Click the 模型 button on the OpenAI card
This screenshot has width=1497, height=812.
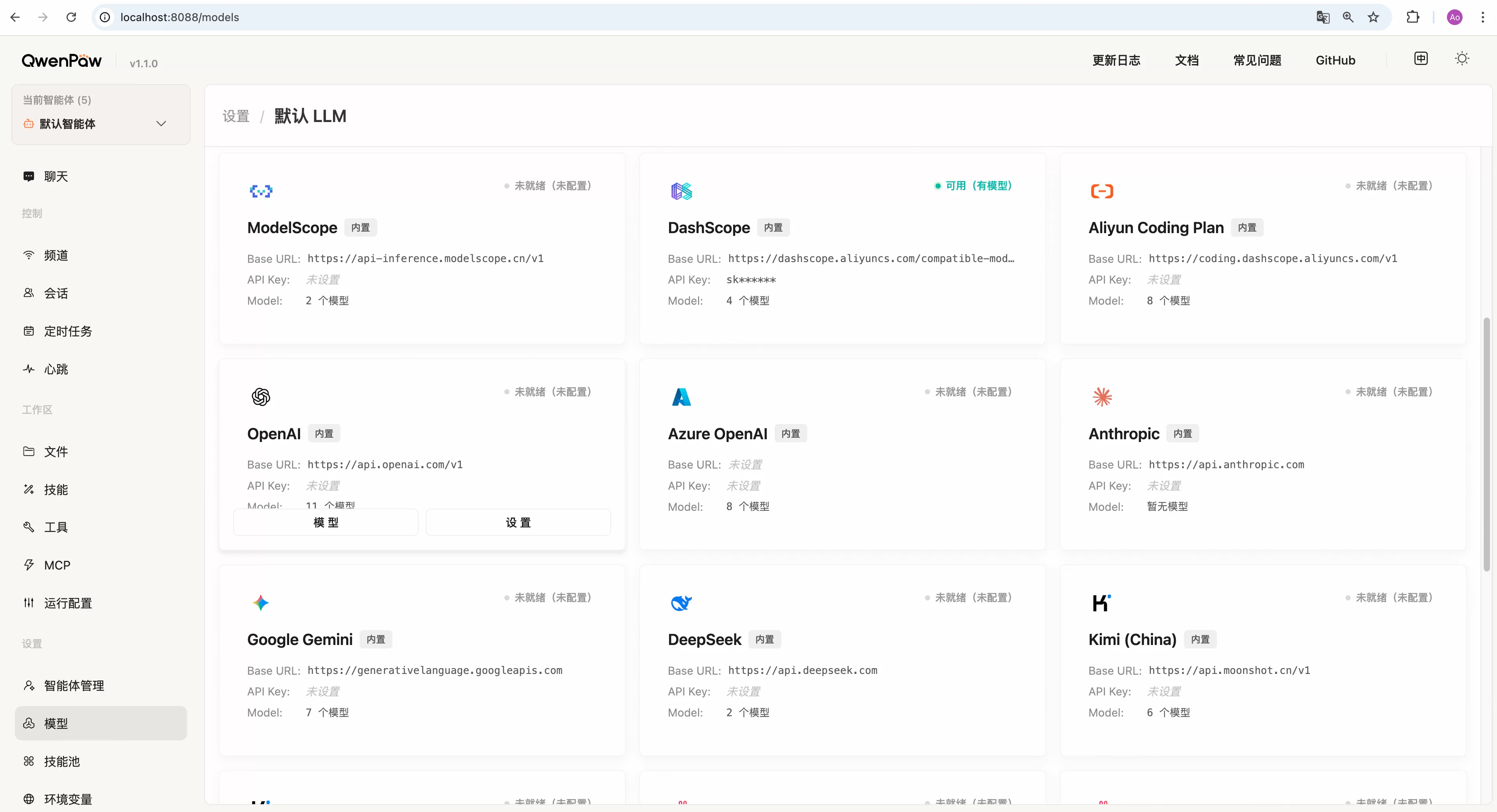click(325, 522)
